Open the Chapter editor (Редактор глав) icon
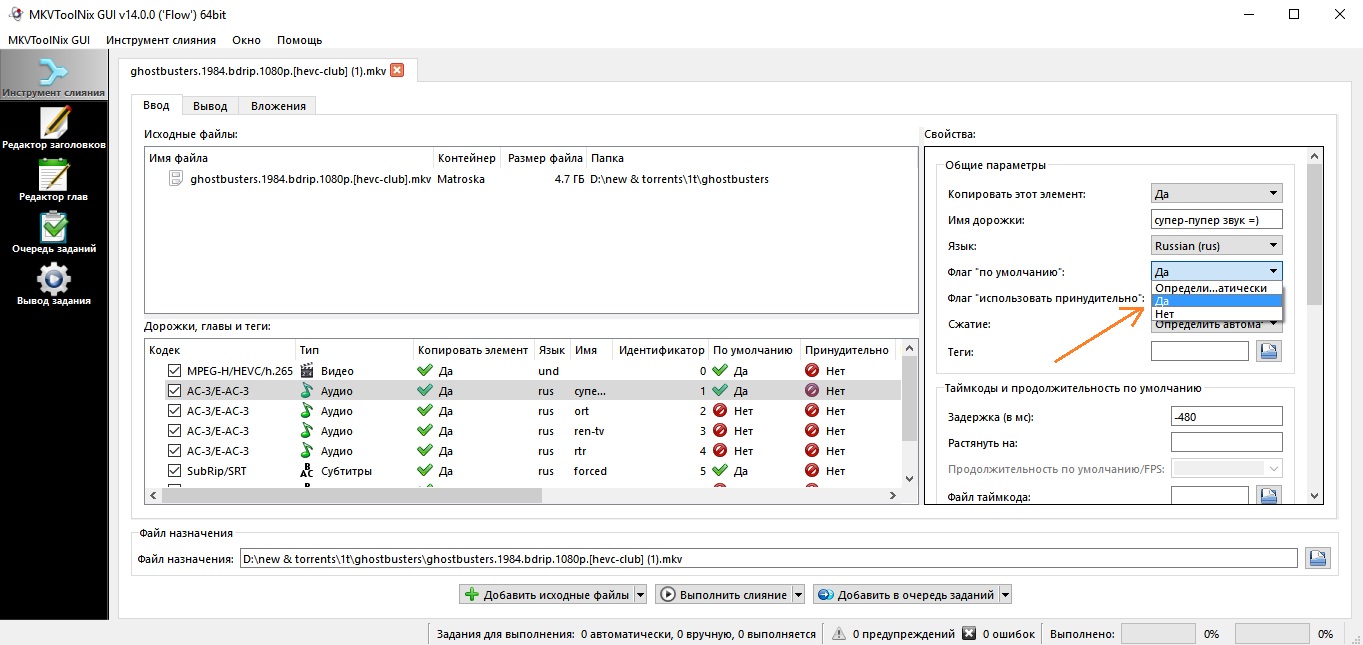 tap(53, 178)
